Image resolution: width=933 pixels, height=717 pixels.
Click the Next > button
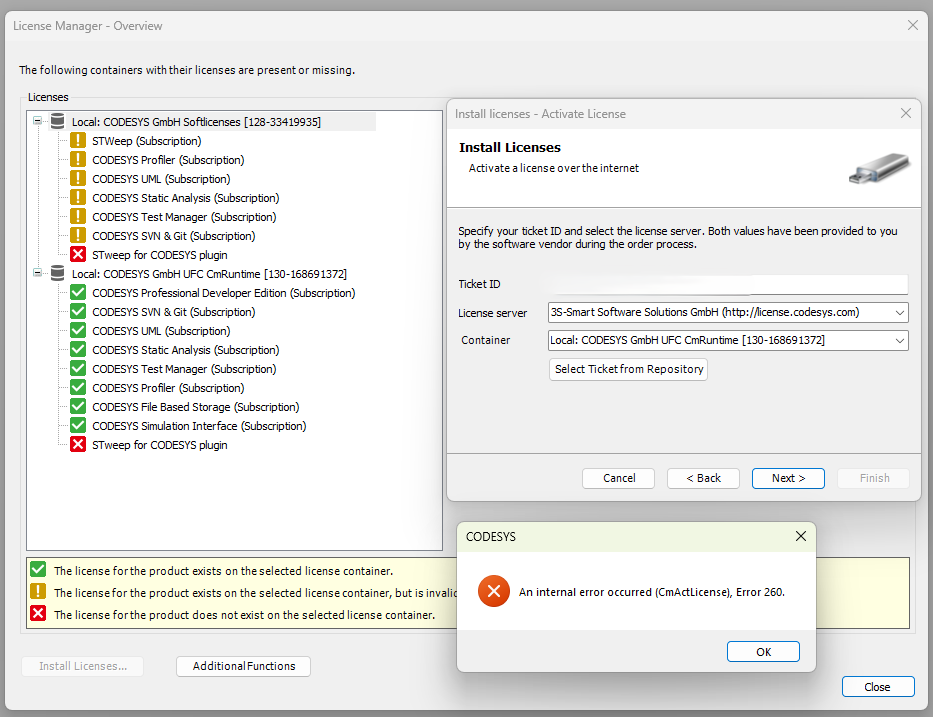point(788,478)
